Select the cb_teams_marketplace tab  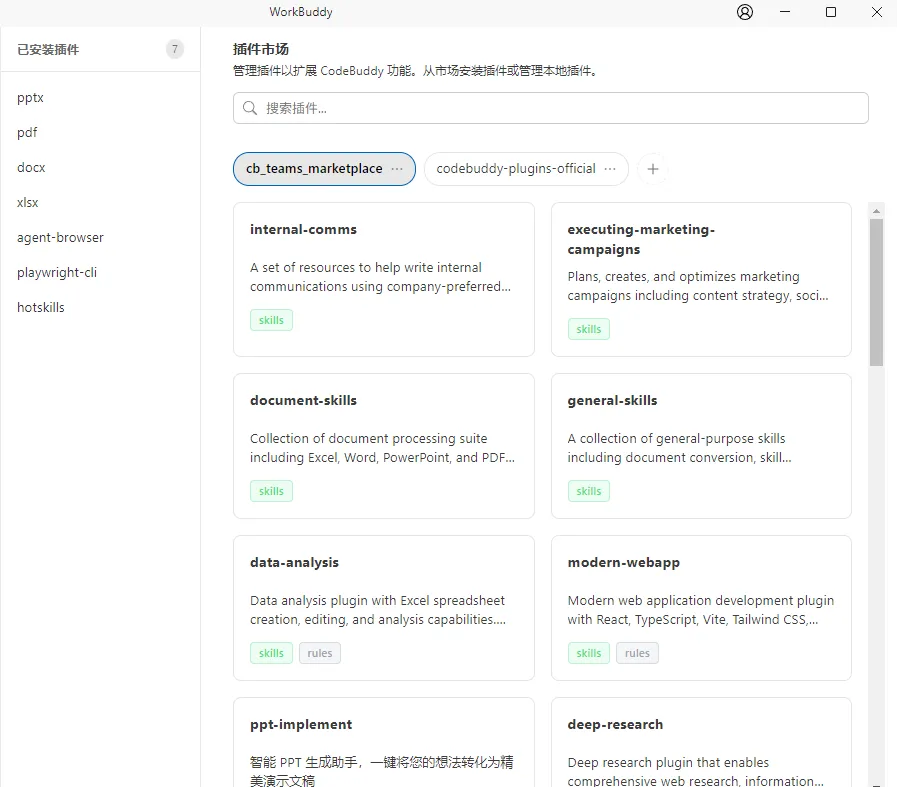tap(324, 169)
